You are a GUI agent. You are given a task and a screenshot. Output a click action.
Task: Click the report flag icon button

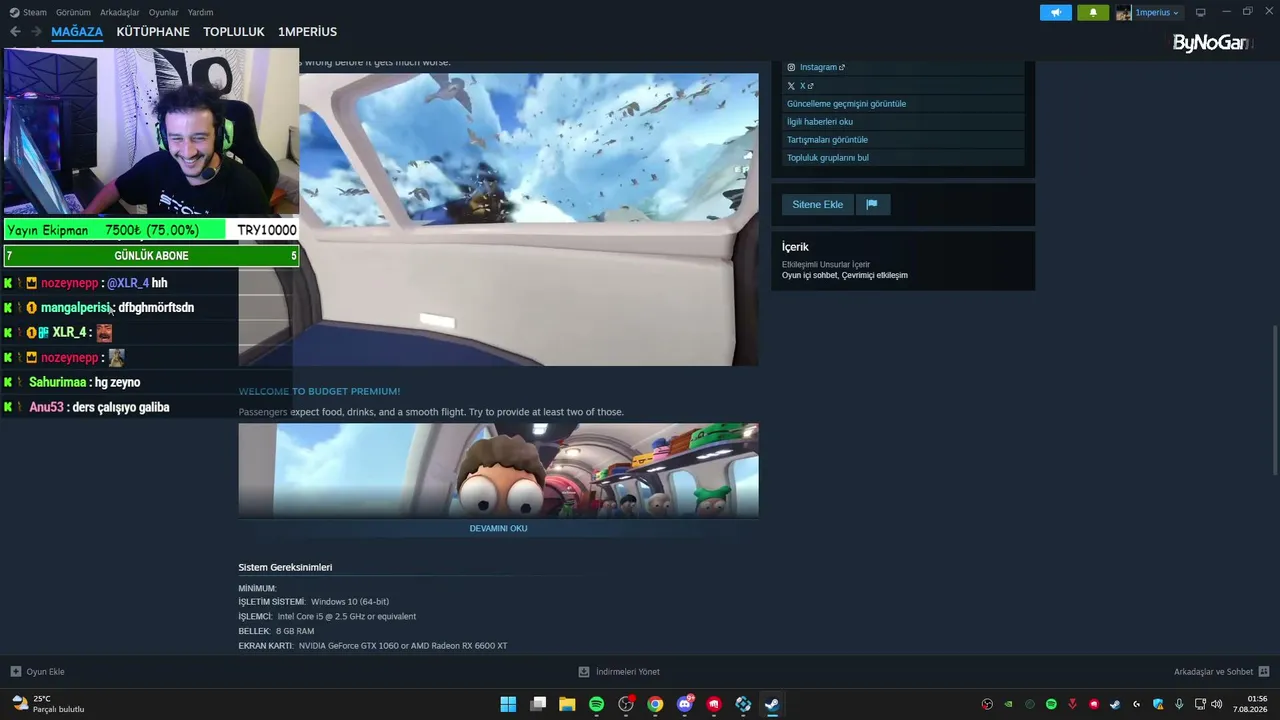872,204
